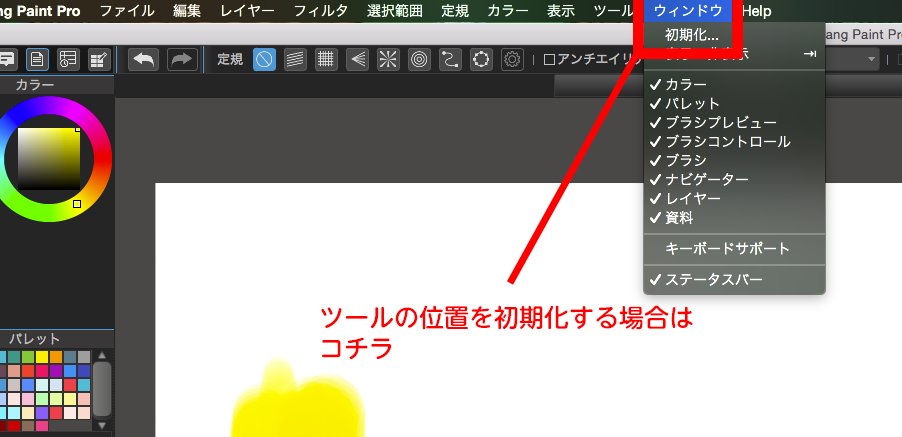Pick the lime green top-row palette swatch
902x437 pixels.
(x=28, y=357)
